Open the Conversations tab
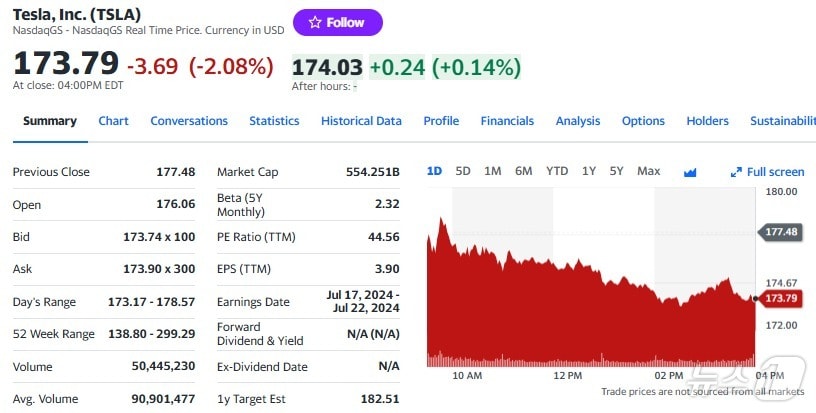The height and width of the screenshot is (413, 816). pyautogui.click(x=189, y=121)
